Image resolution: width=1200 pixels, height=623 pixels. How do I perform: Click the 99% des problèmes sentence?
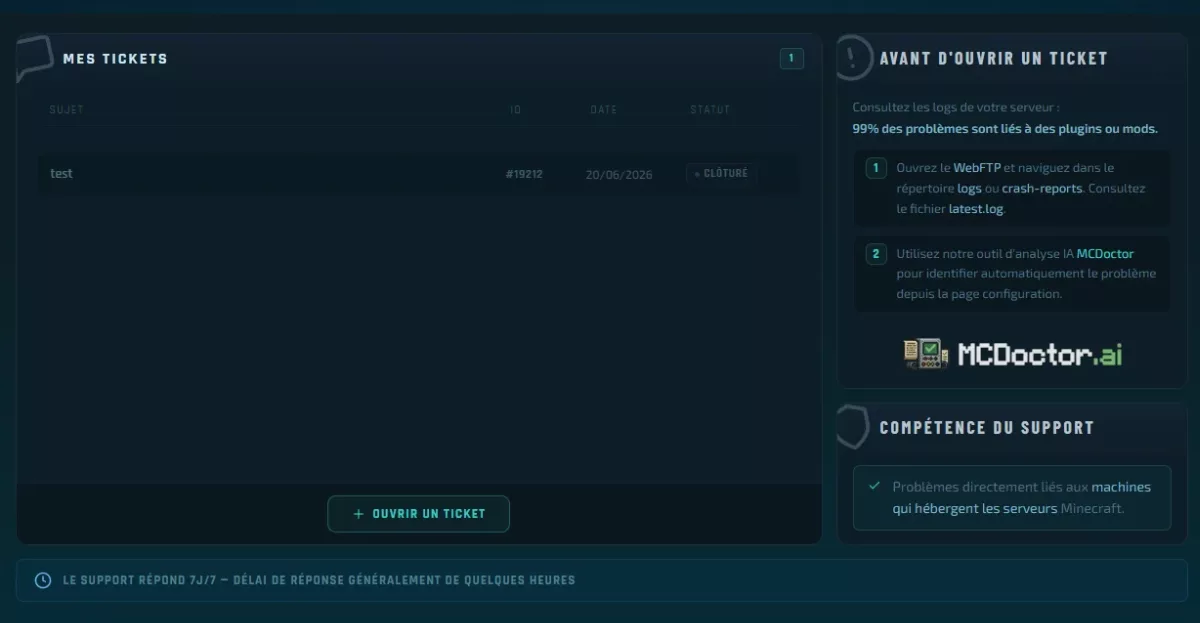[1005, 128]
